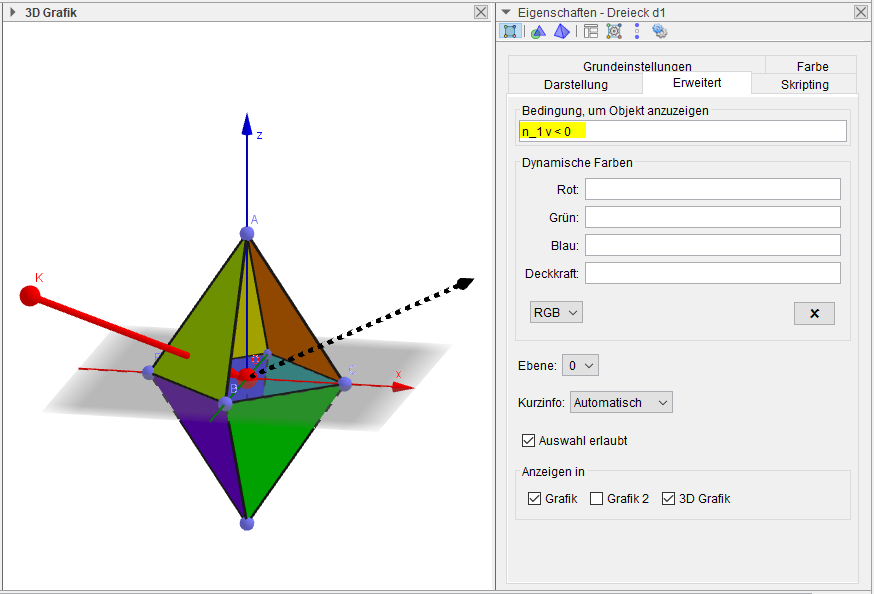
Task: Clear dynamic colors with the X button
Action: (814, 313)
